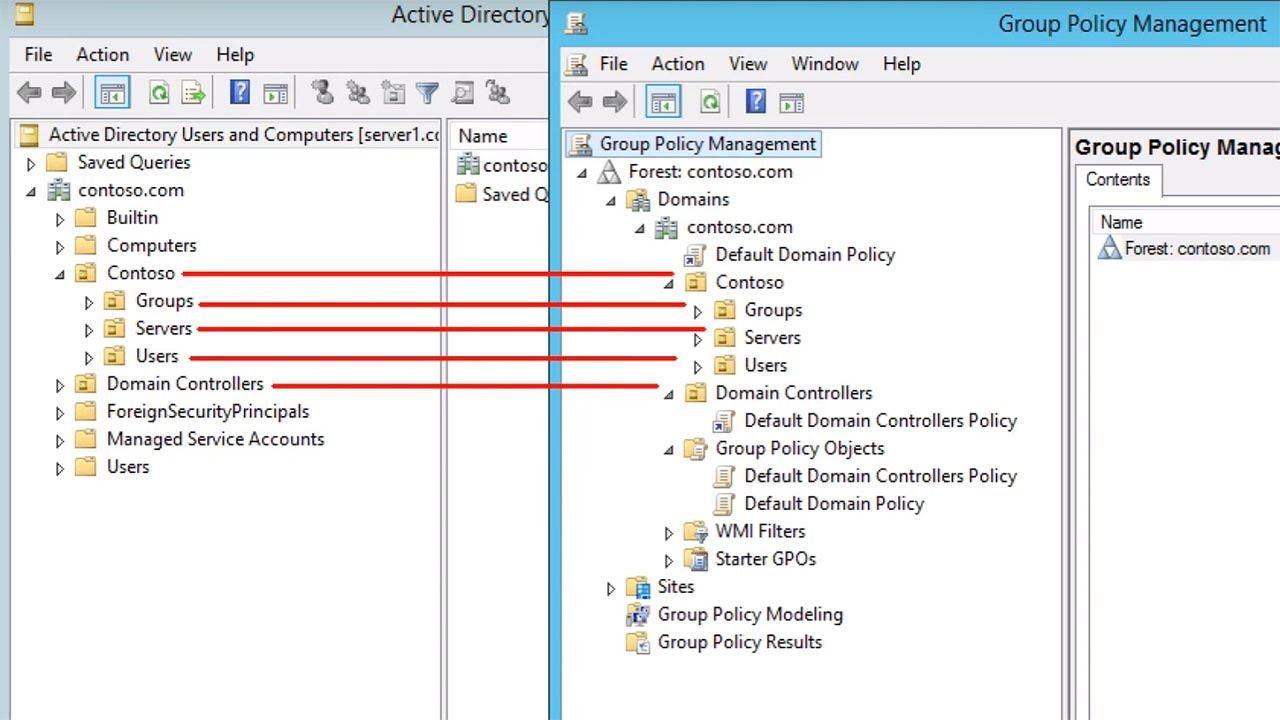This screenshot has width=1280, height=720.
Task: Click Help icon in Active Directory toolbar
Action: [x=240, y=93]
